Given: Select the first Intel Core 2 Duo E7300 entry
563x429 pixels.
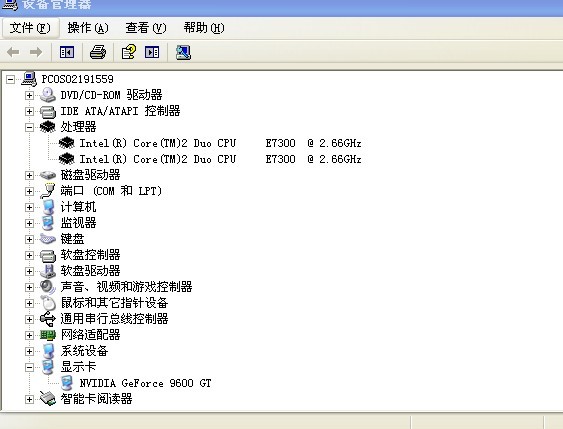Looking at the screenshot, I should (220, 143).
